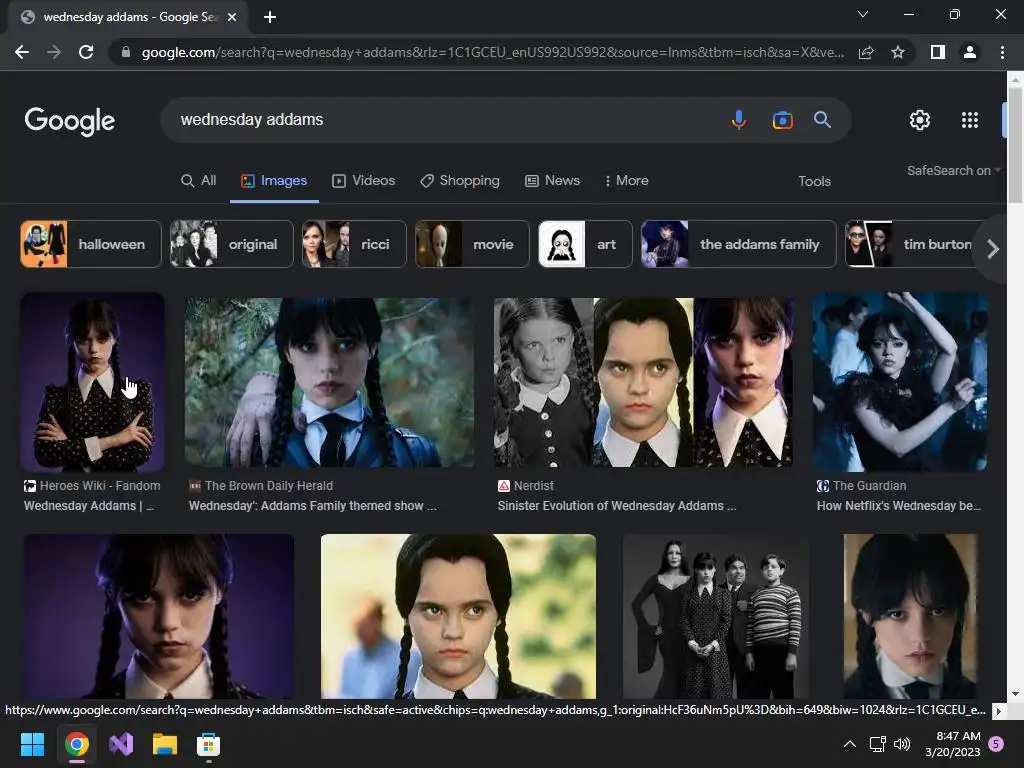1024x768 pixels.
Task: Select the Images tab
Action: [274, 181]
